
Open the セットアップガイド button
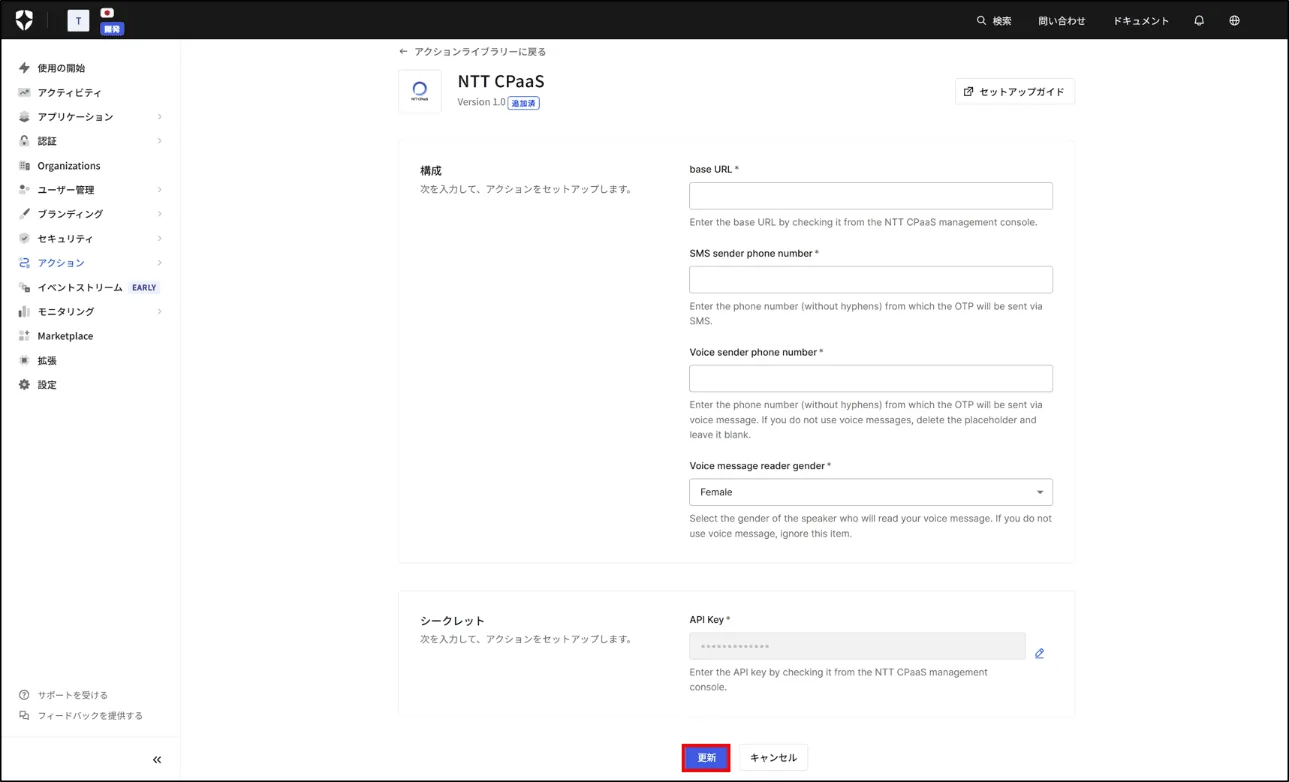[1014, 92]
